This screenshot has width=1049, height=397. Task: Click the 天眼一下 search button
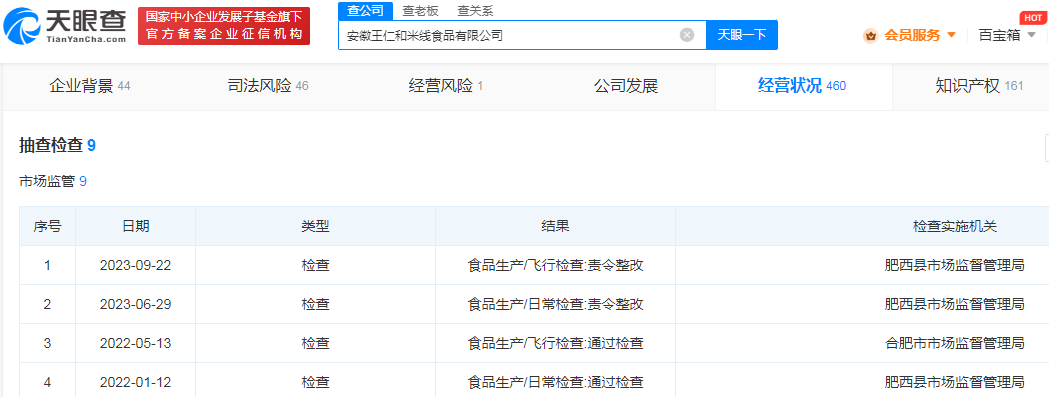pyautogui.click(x=742, y=35)
